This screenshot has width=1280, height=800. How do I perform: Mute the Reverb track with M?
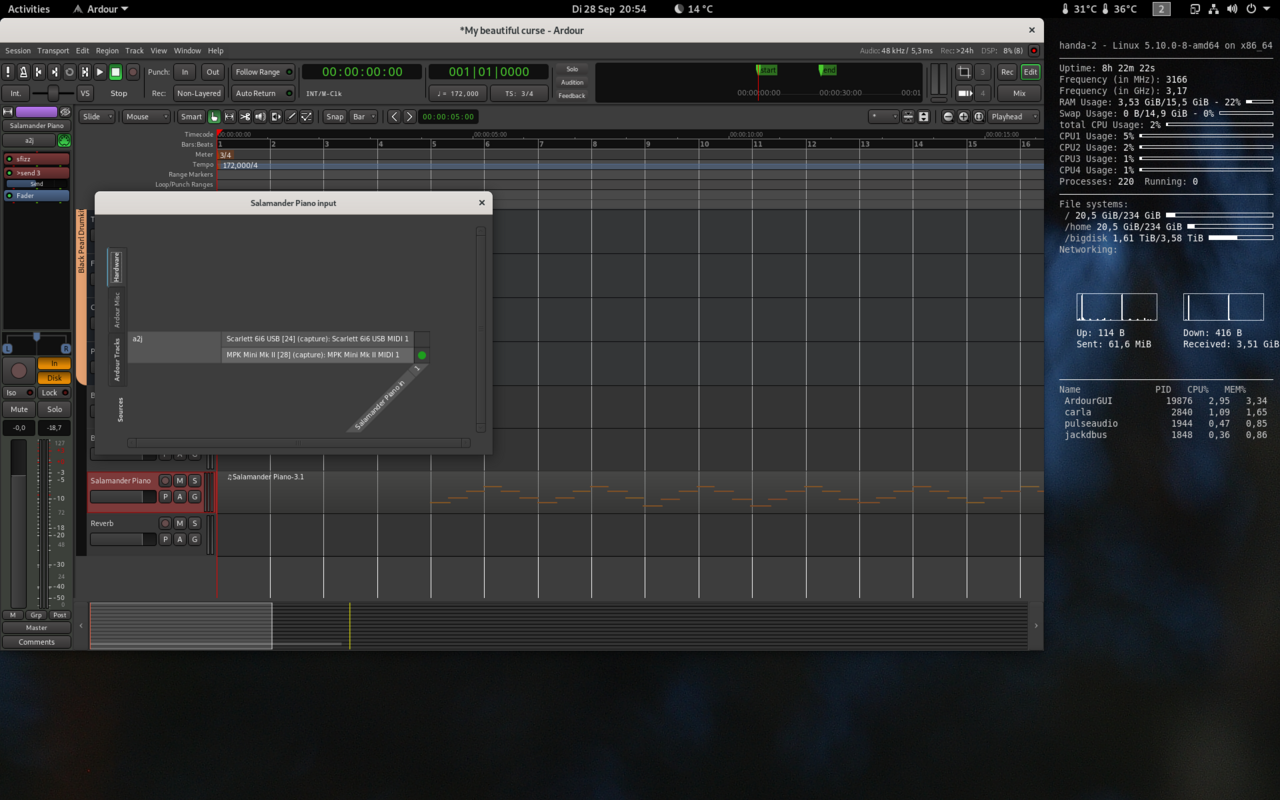[x=180, y=523]
